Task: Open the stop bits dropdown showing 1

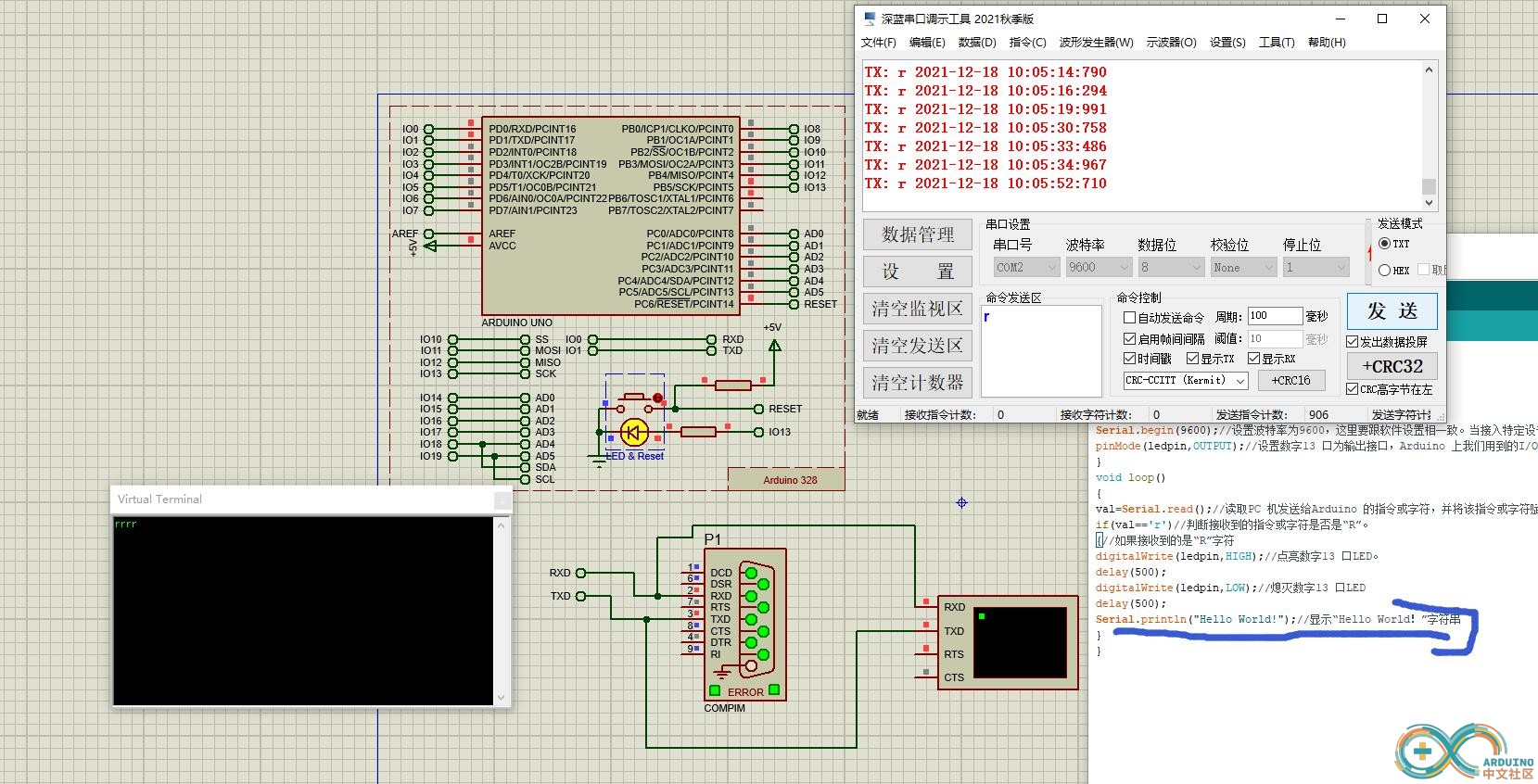Action: 1316,267
